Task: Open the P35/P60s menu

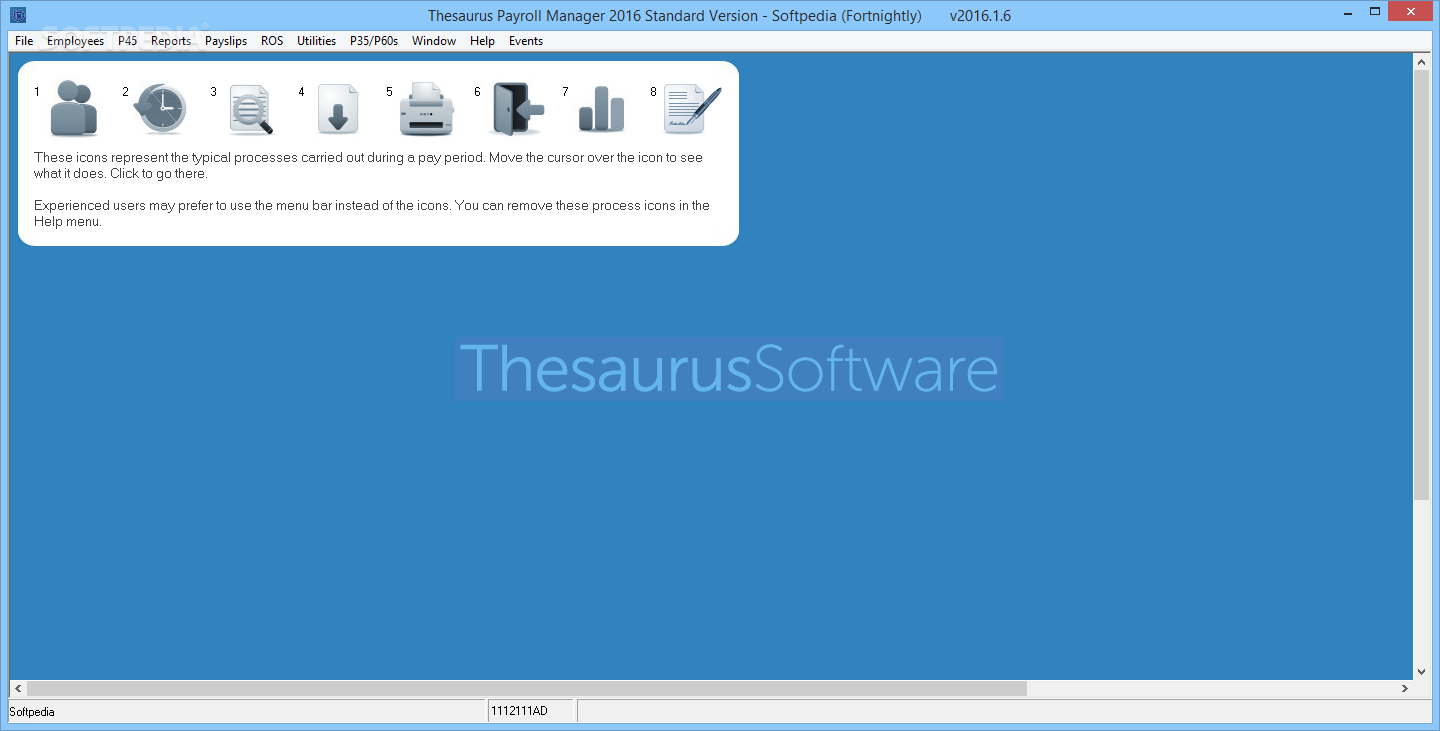Action: pos(374,41)
